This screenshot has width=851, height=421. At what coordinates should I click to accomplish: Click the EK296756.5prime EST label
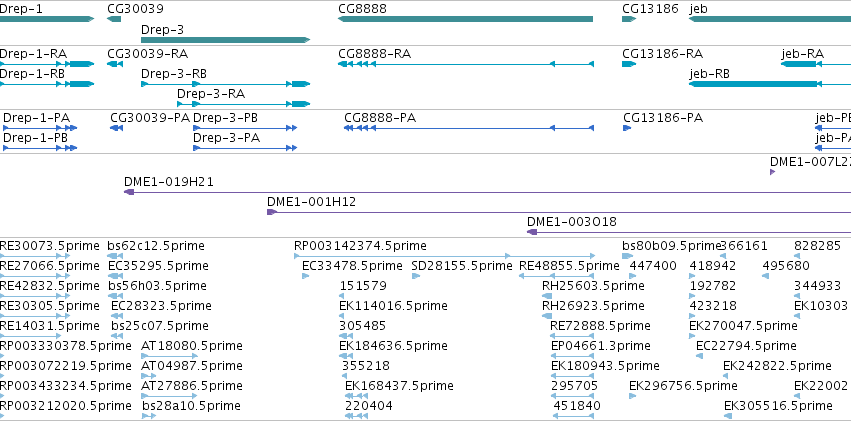[683, 386]
